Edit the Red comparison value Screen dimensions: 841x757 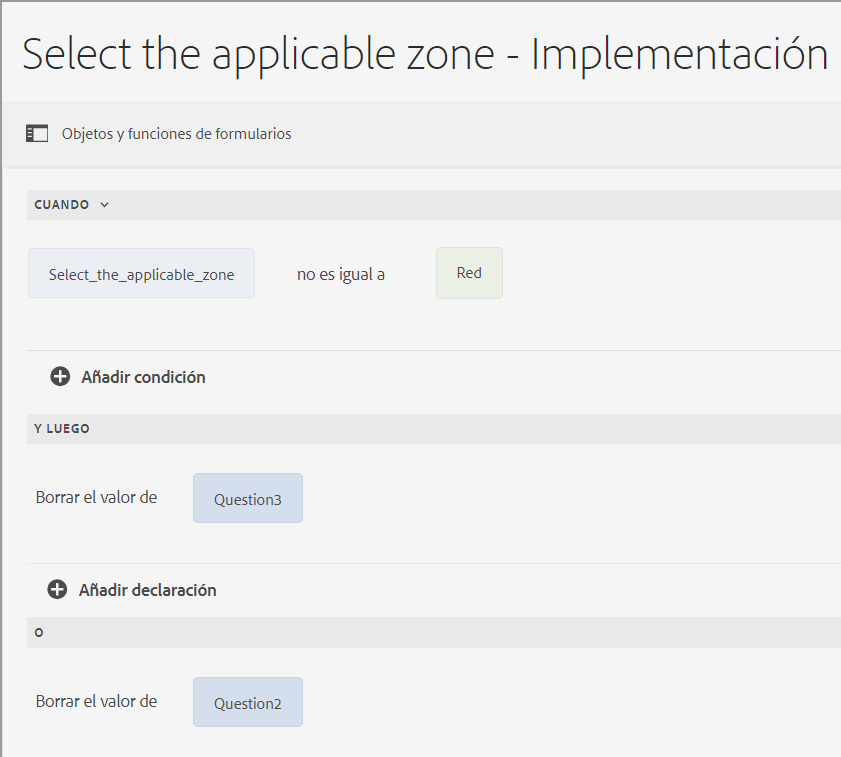[x=469, y=273]
